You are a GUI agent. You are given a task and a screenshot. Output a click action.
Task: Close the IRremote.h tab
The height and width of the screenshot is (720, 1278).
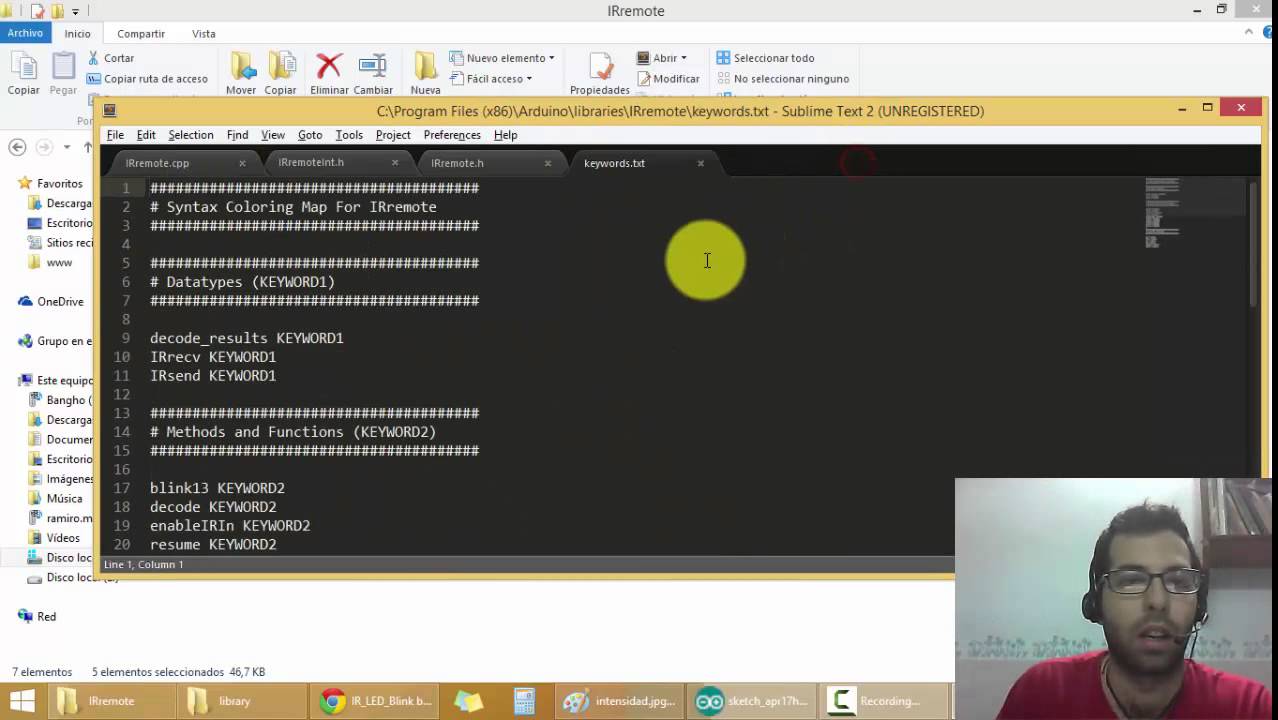tap(547, 163)
